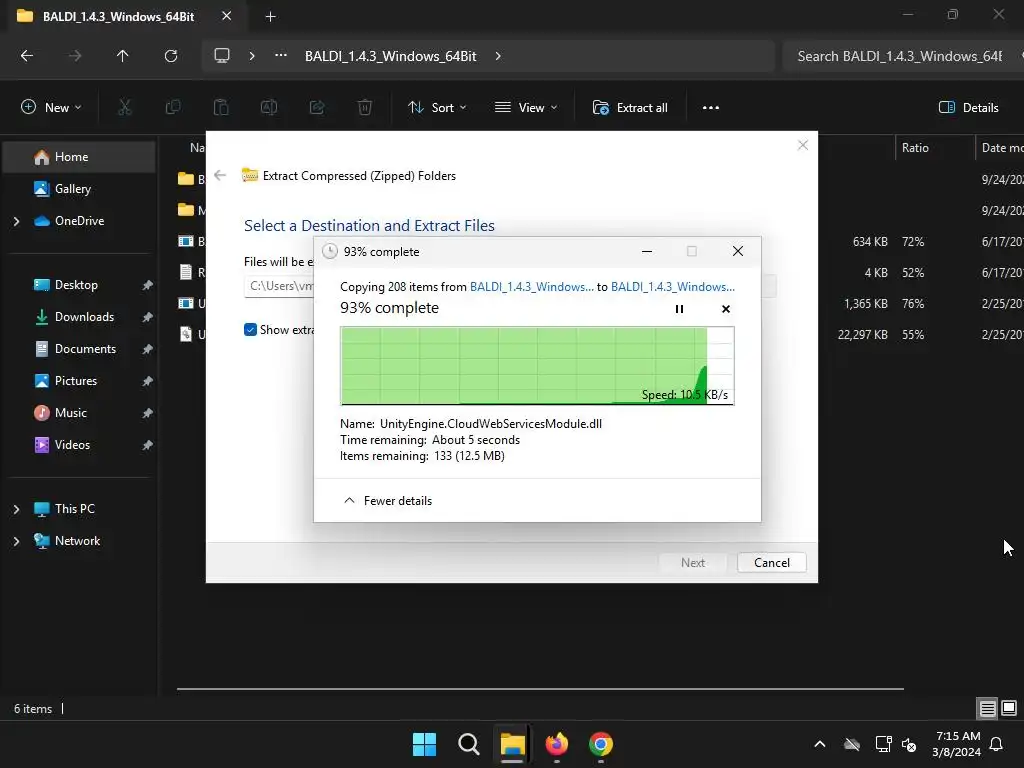
Task: Click the Copy icon in toolbar
Action: click(x=173, y=108)
